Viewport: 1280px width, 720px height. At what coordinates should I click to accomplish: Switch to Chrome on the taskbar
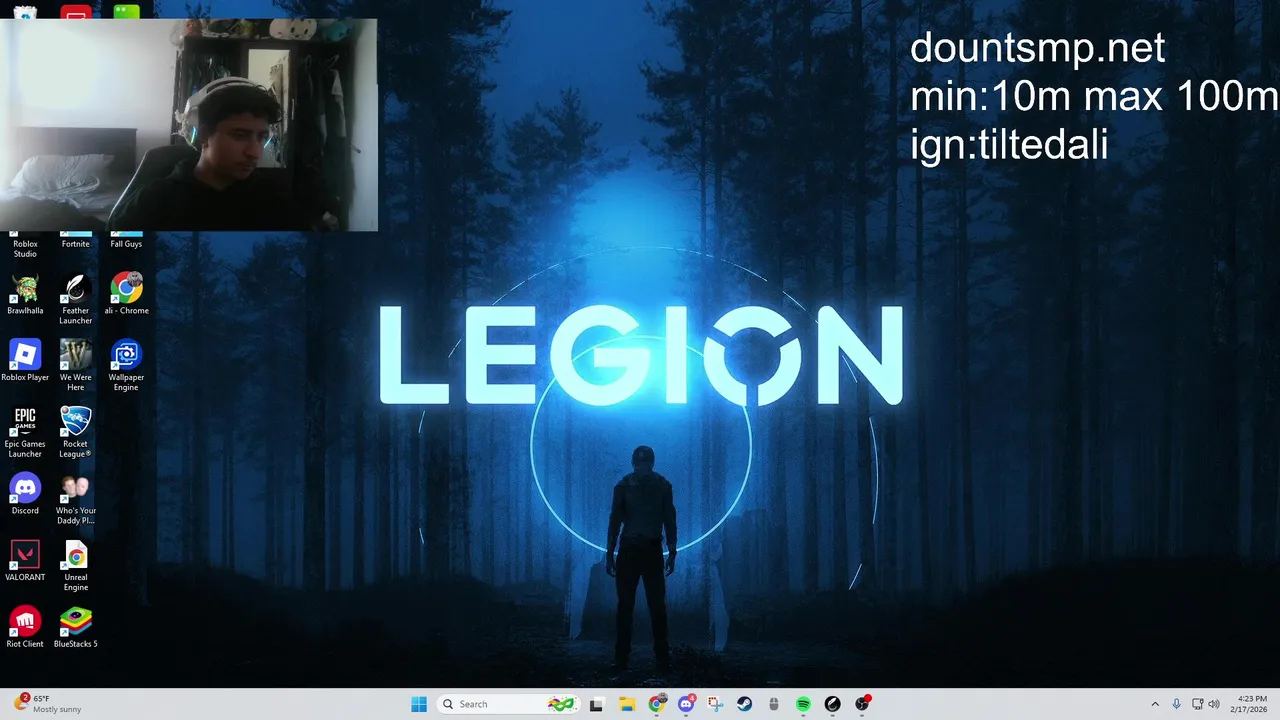[x=657, y=704]
